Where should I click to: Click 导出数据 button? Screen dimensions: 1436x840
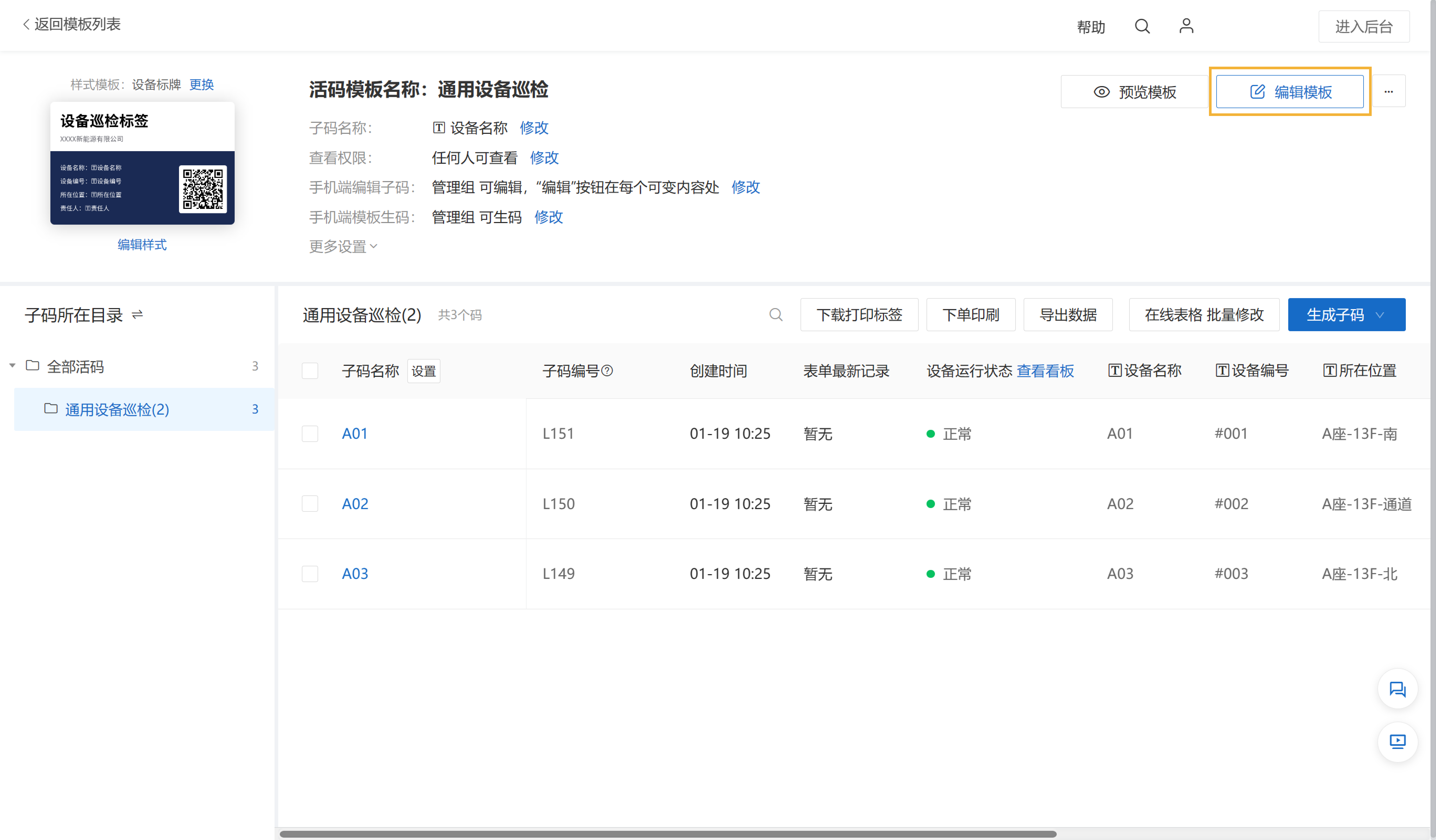tap(1068, 315)
